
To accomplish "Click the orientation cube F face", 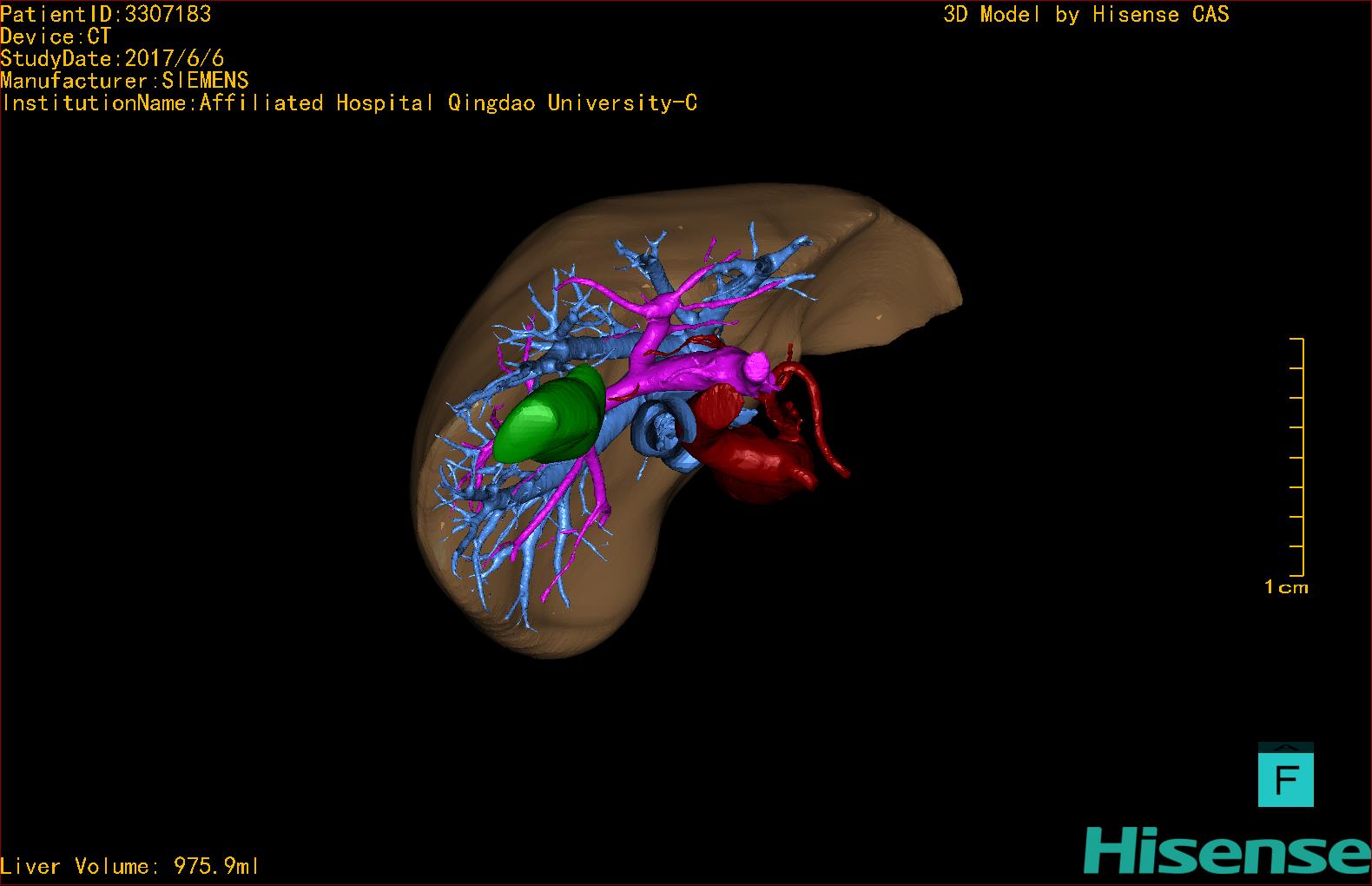I will (x=1285, y=779).
